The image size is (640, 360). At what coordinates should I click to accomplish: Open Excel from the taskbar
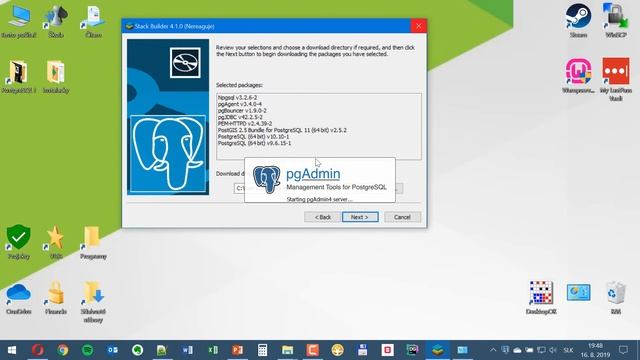pos(213,350)
